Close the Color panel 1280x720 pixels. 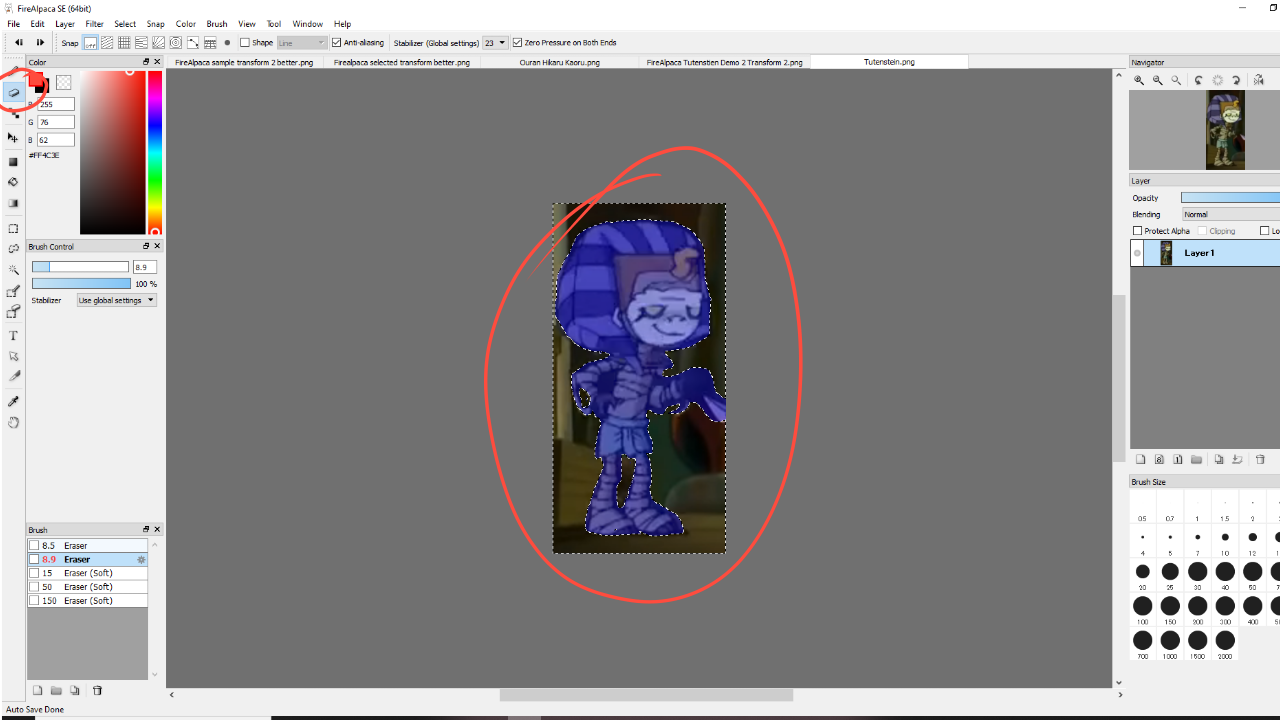[x=157, y=62]
